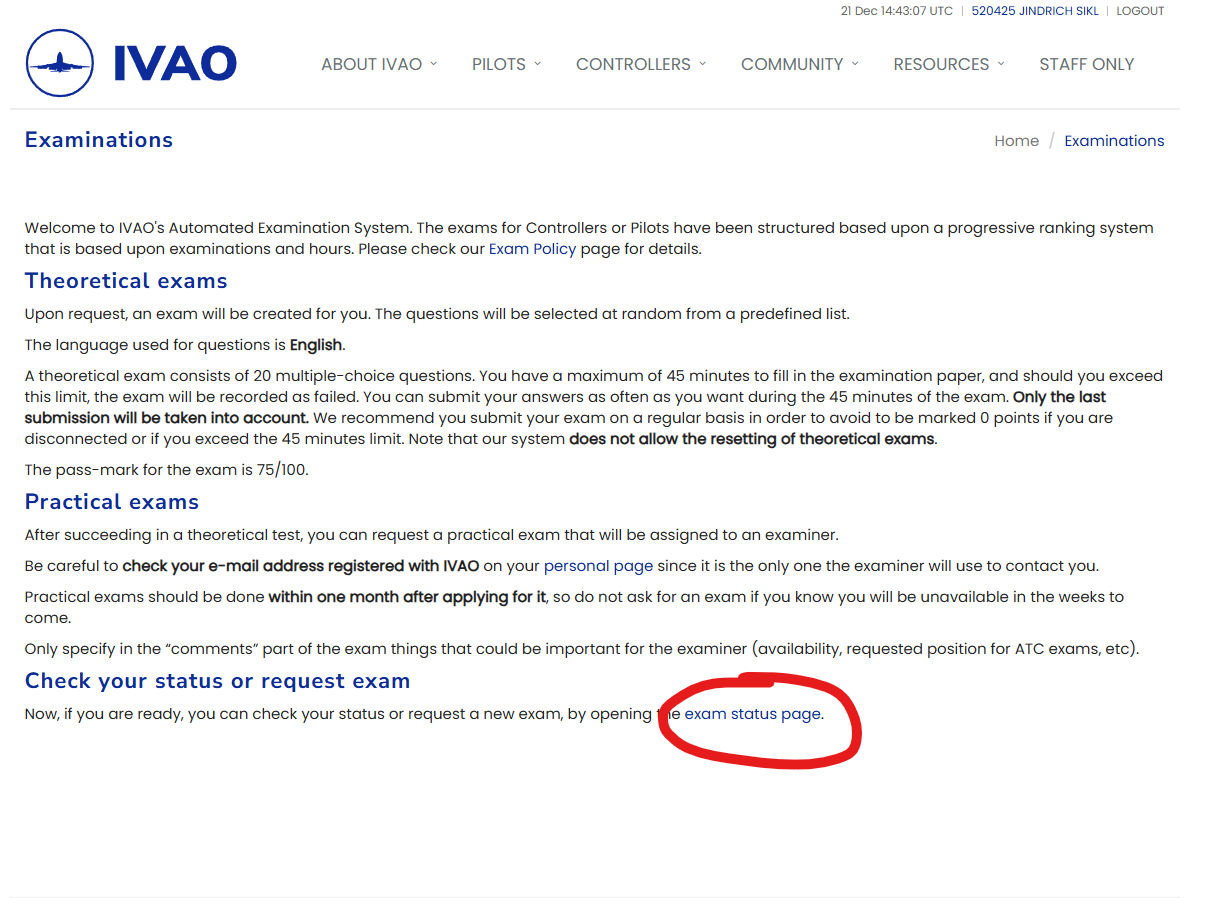Click the pass-mark 75/100 sentence
Viewport: 1206px width, 898px height.
[x=167, y=470]
